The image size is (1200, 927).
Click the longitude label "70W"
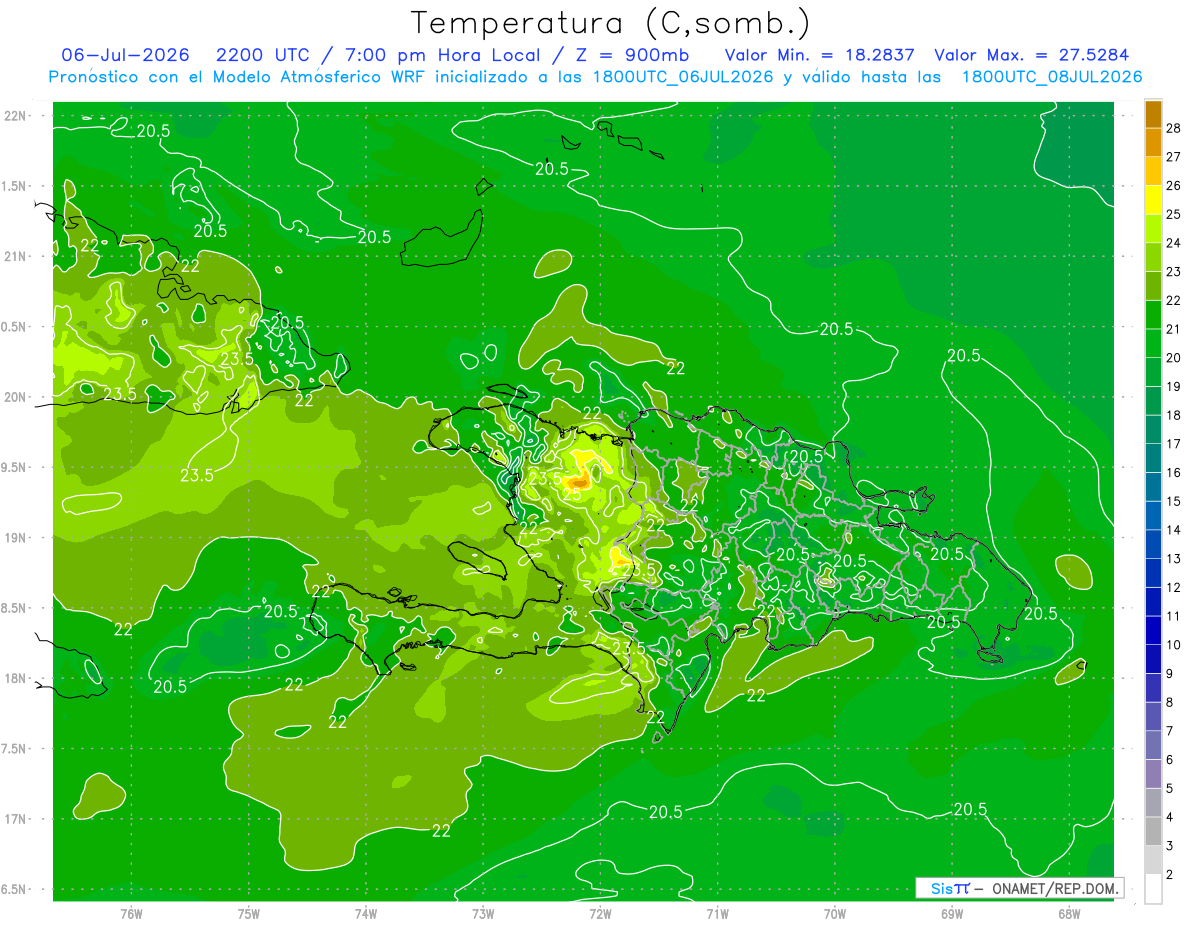[835, 914]
